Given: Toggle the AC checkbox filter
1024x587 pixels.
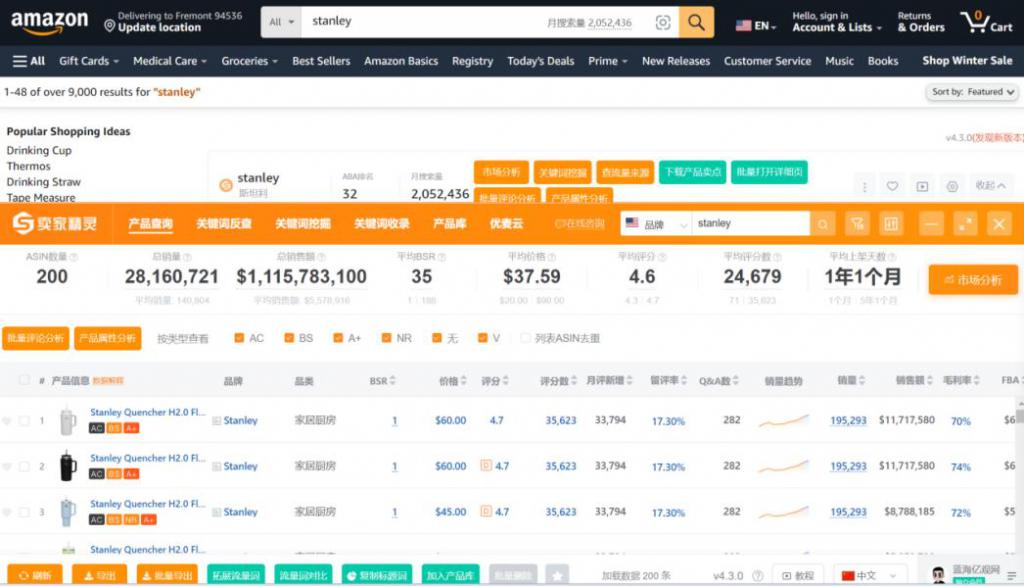Looking at the screenshot, I should (239, 338).
